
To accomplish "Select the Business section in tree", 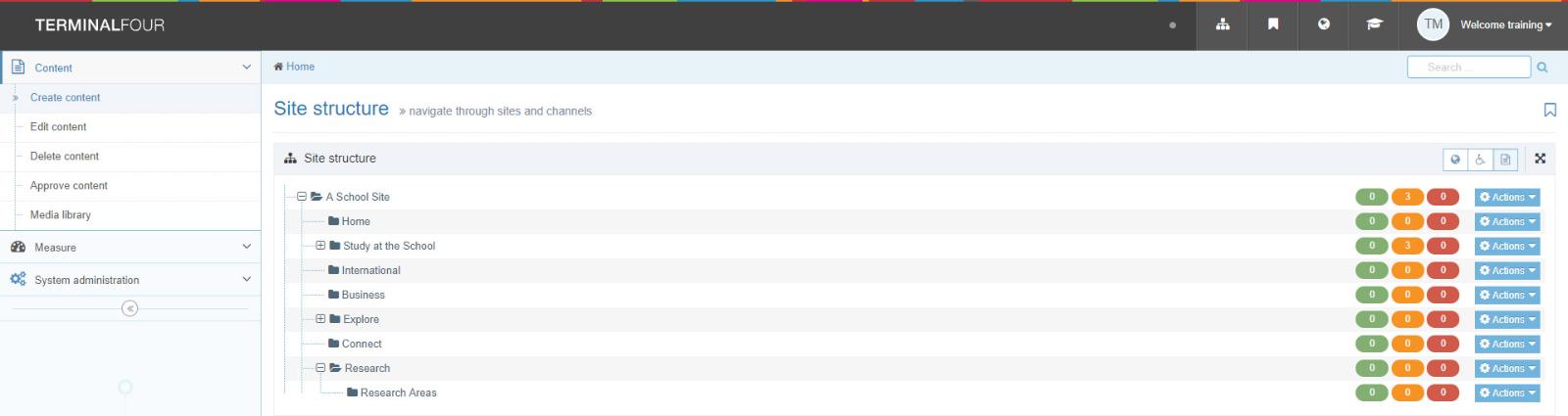I will pos(364,295).
